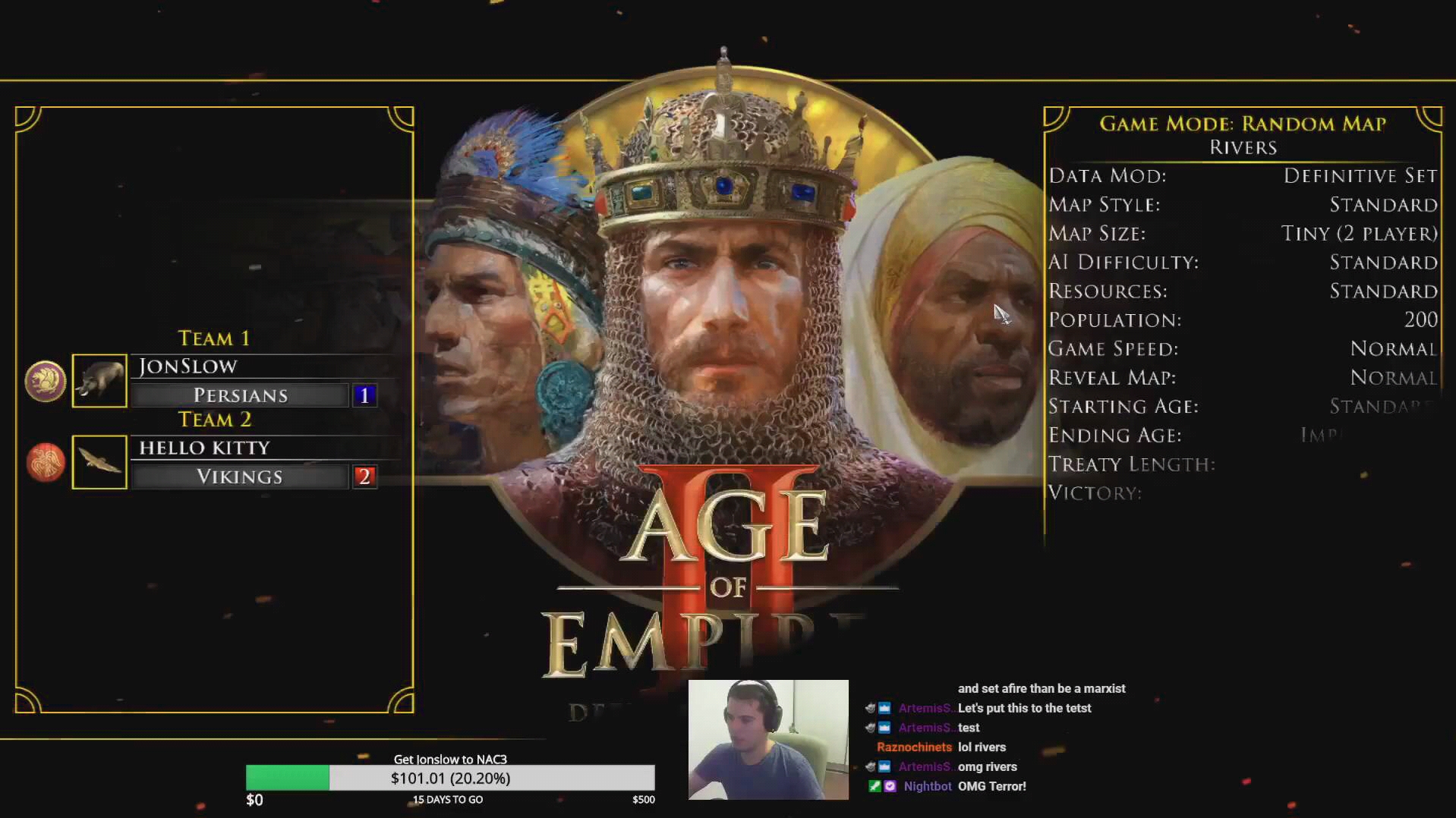Image resolution: width=1456 pixels, height=818 pixels.
Task: Click the Persians civilization label
Action: 240,395
